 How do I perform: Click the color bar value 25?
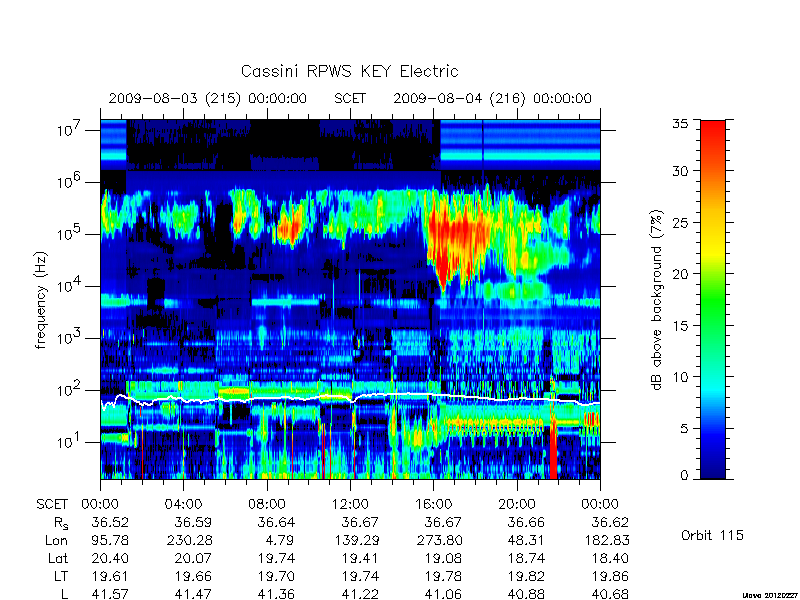(x=680, y=222)
